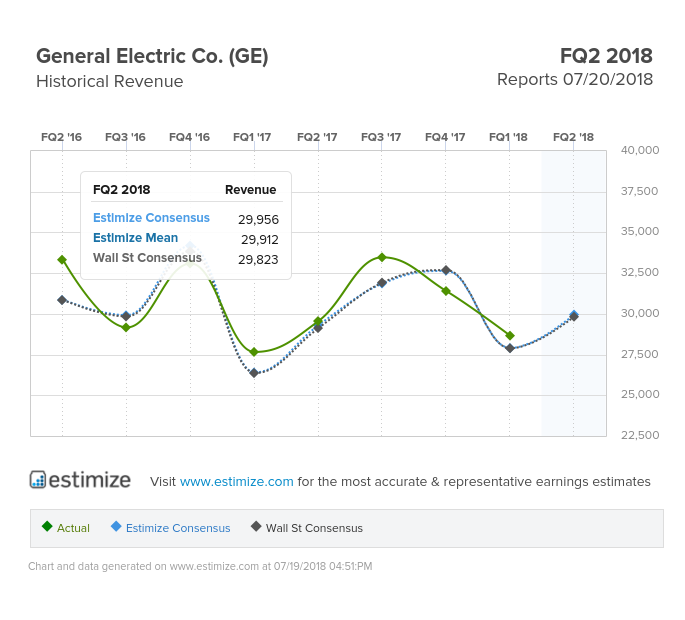The width and height of the screenshot is (685, 620).
Task: Click the gray consensus diamond at FQ1 '18
Action: 510,348
